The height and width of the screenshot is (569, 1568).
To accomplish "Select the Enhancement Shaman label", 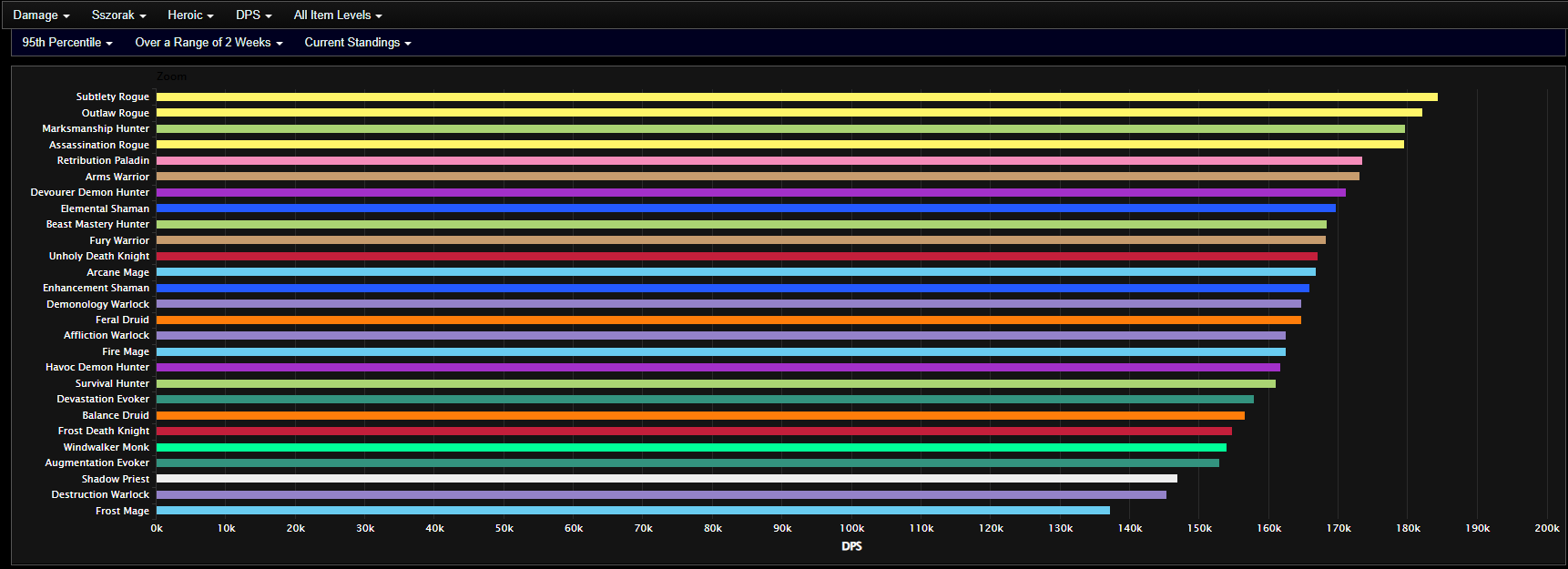I will [x=96, y=288].
